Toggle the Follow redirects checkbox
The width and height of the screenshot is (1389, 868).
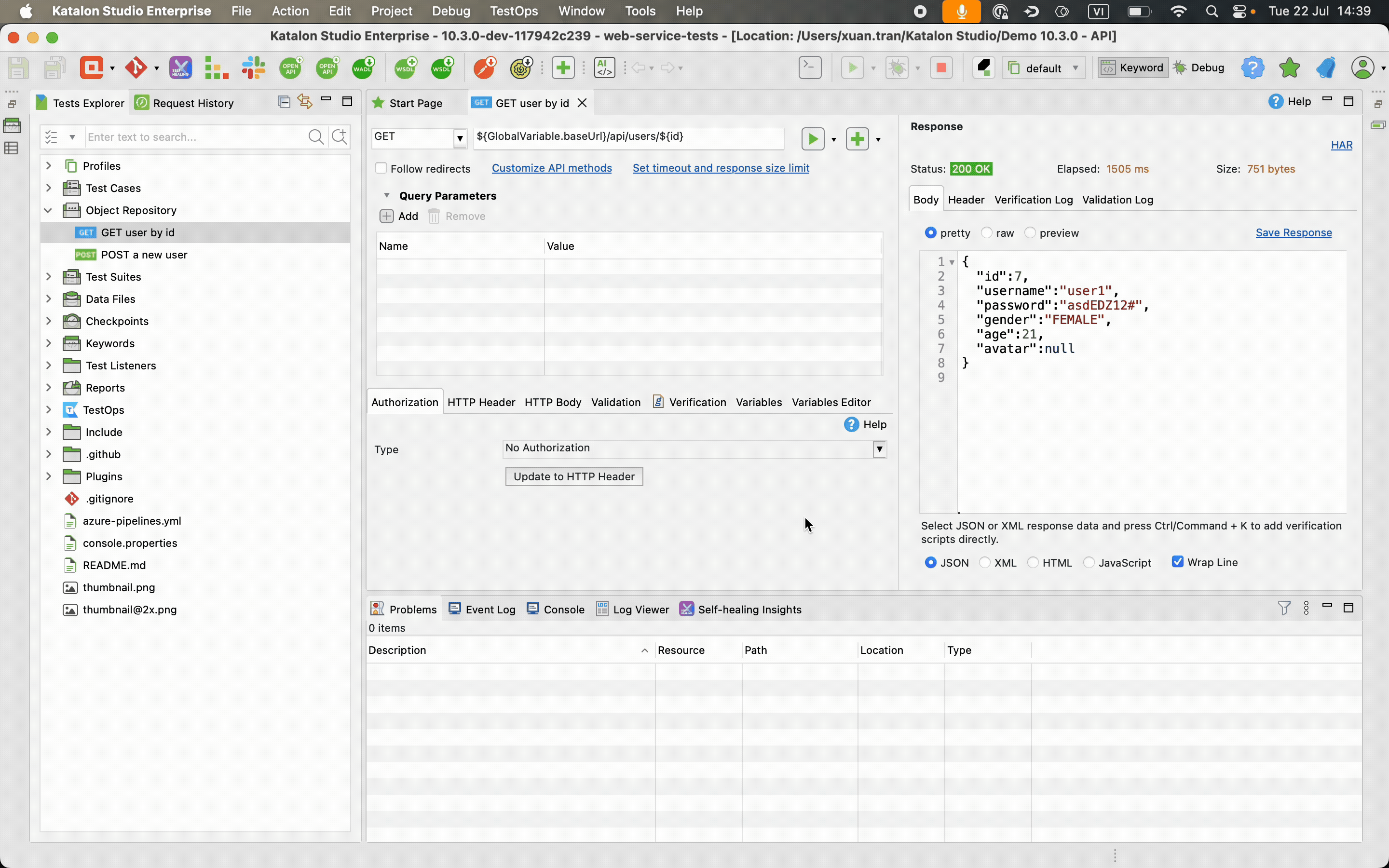pyautogui.click(x=381, y=168)
